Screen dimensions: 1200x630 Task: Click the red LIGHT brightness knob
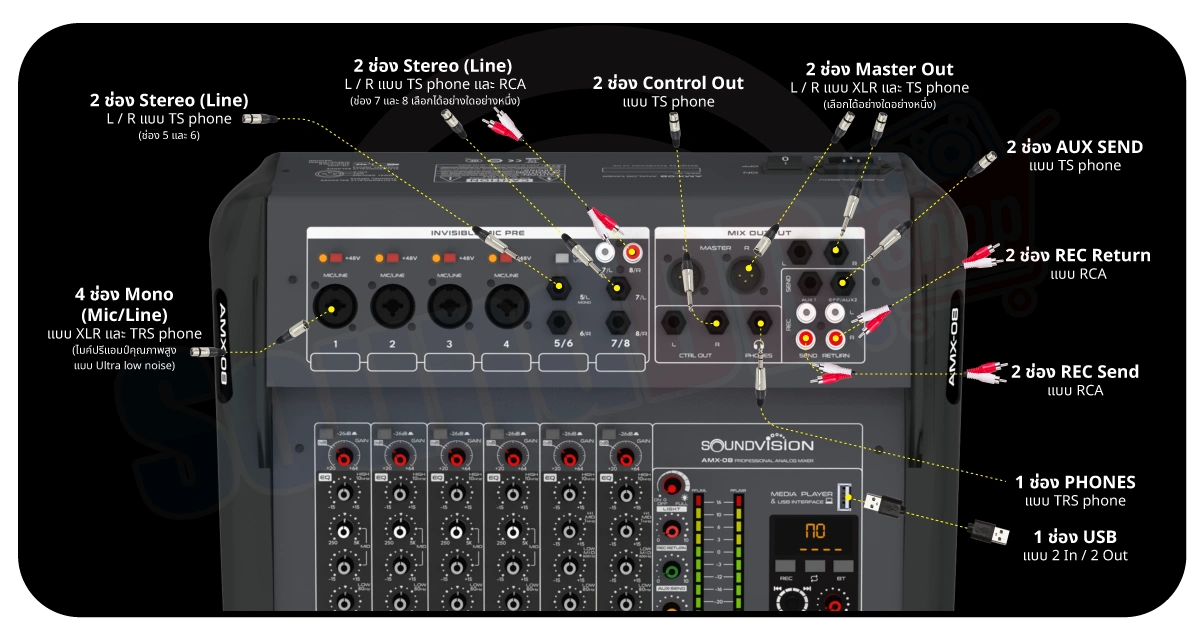(x=672, y=487)
